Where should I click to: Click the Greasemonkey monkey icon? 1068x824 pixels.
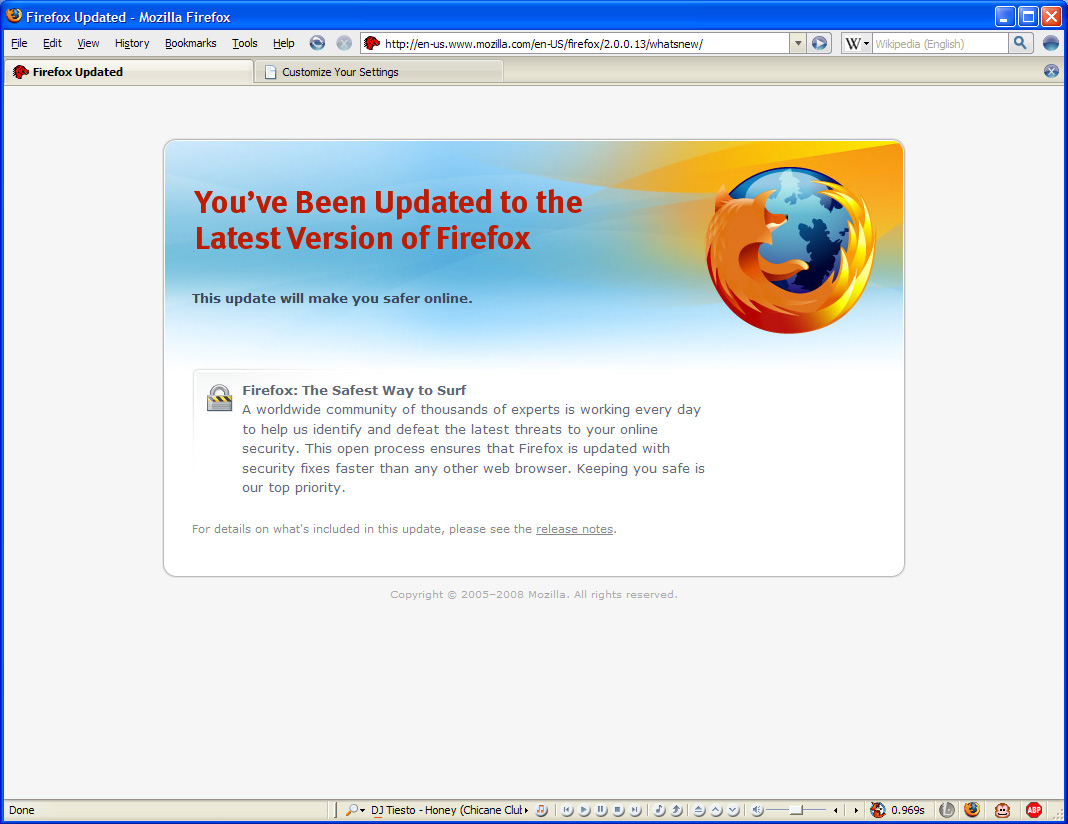(x=1002, y=810)
